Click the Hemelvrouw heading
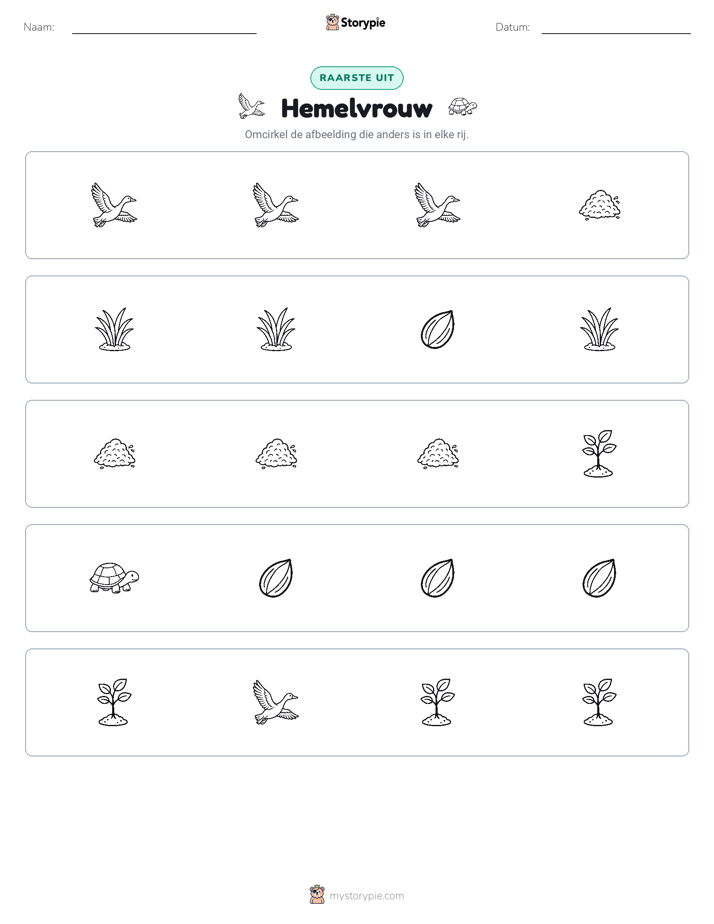This screenshot has height=924, width=714. pos(357,108)
